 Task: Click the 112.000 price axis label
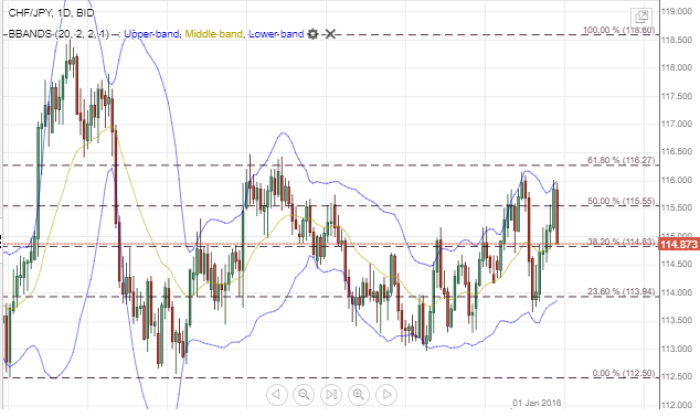tap(677, 405)
